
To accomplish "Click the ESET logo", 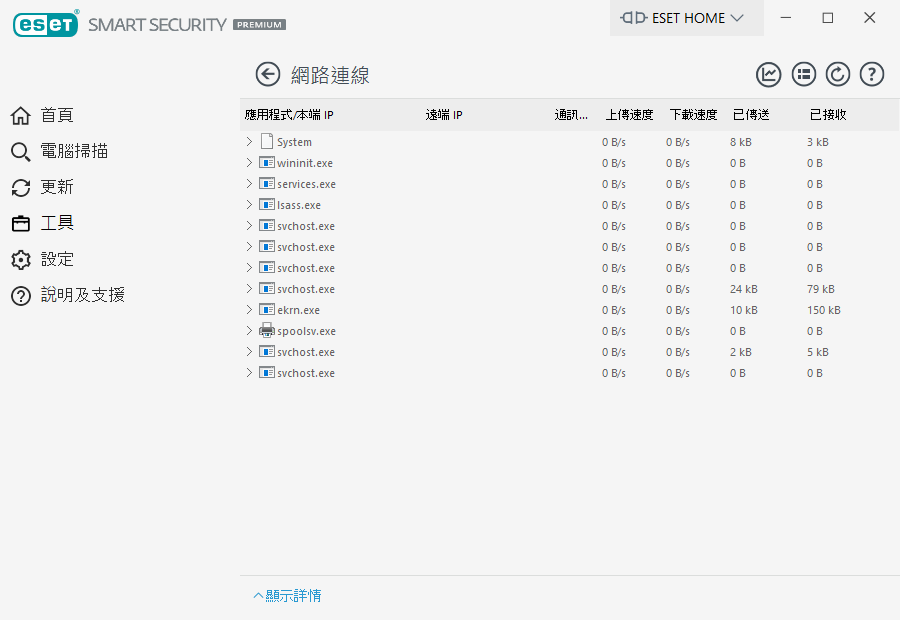I will (x=46, y=24).
